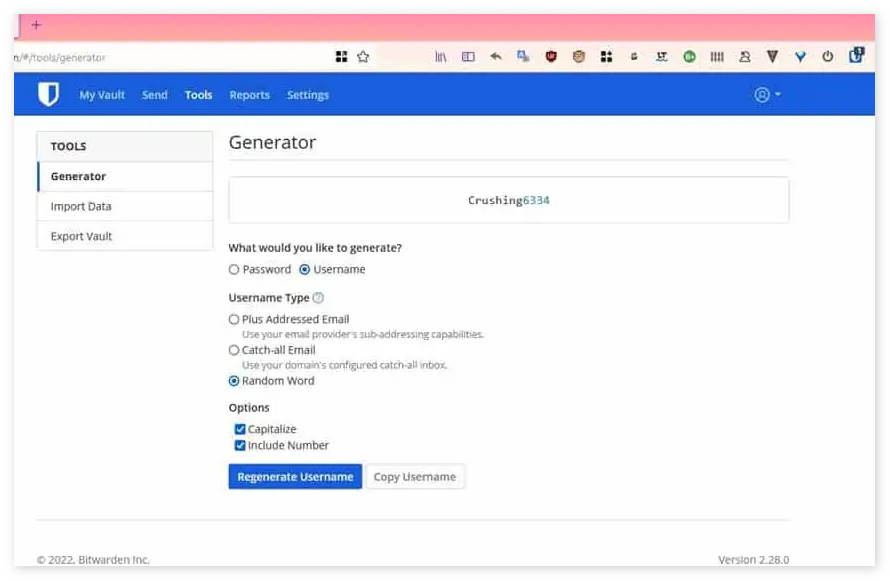Bookmark this page with star icon
890x581 pixels.
(363, 57)
